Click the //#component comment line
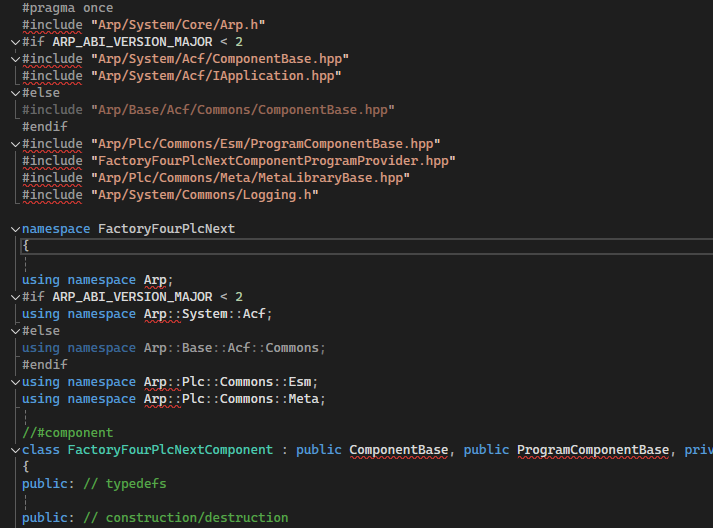 pos(68,433)
